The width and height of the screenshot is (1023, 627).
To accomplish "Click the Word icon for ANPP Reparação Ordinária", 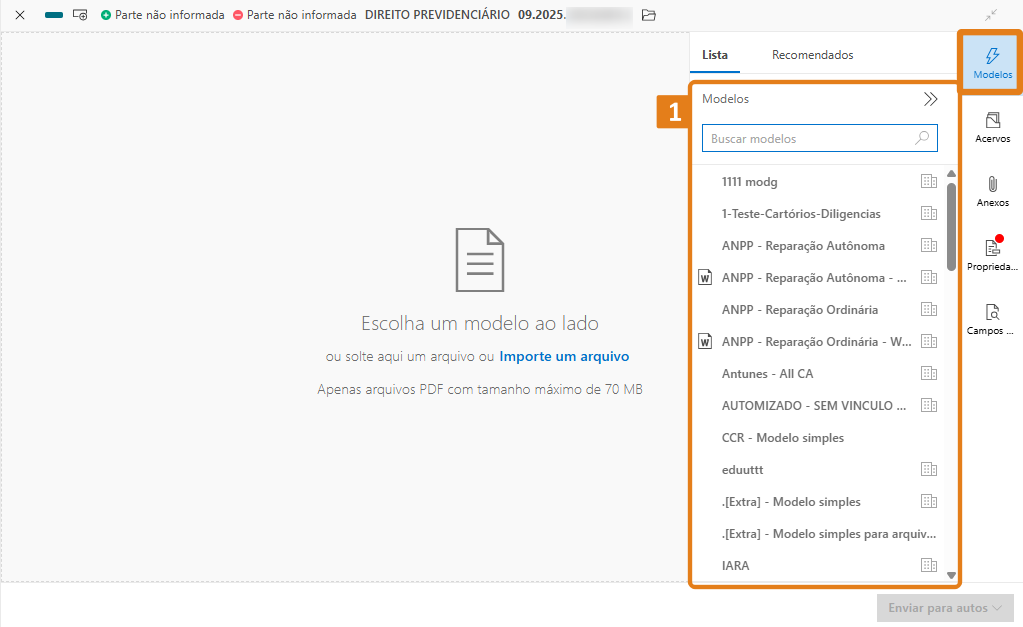I will click(705, 342).
